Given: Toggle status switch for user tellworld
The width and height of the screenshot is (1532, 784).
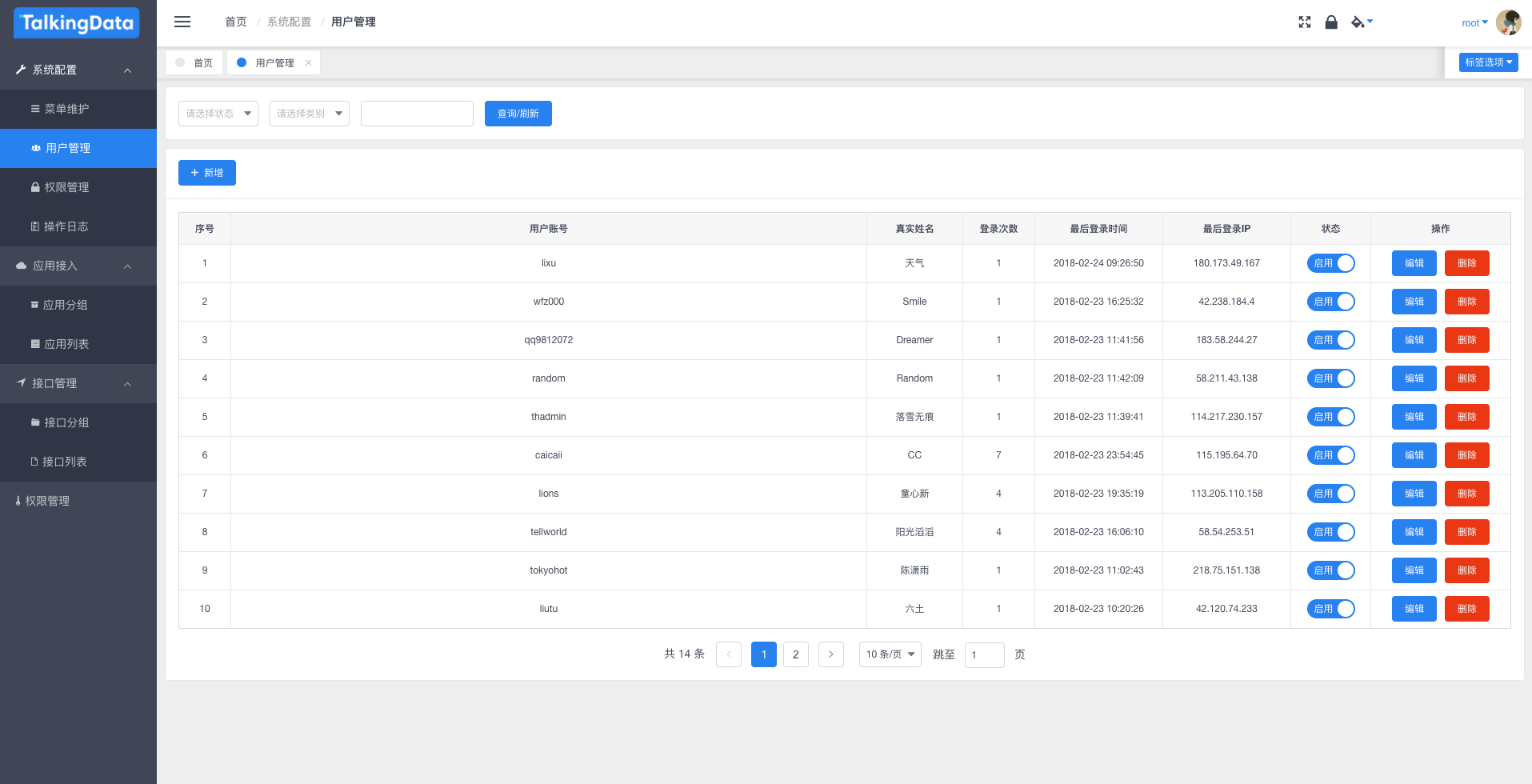Looking at the screenshot, I should [x=1330, y=532].
